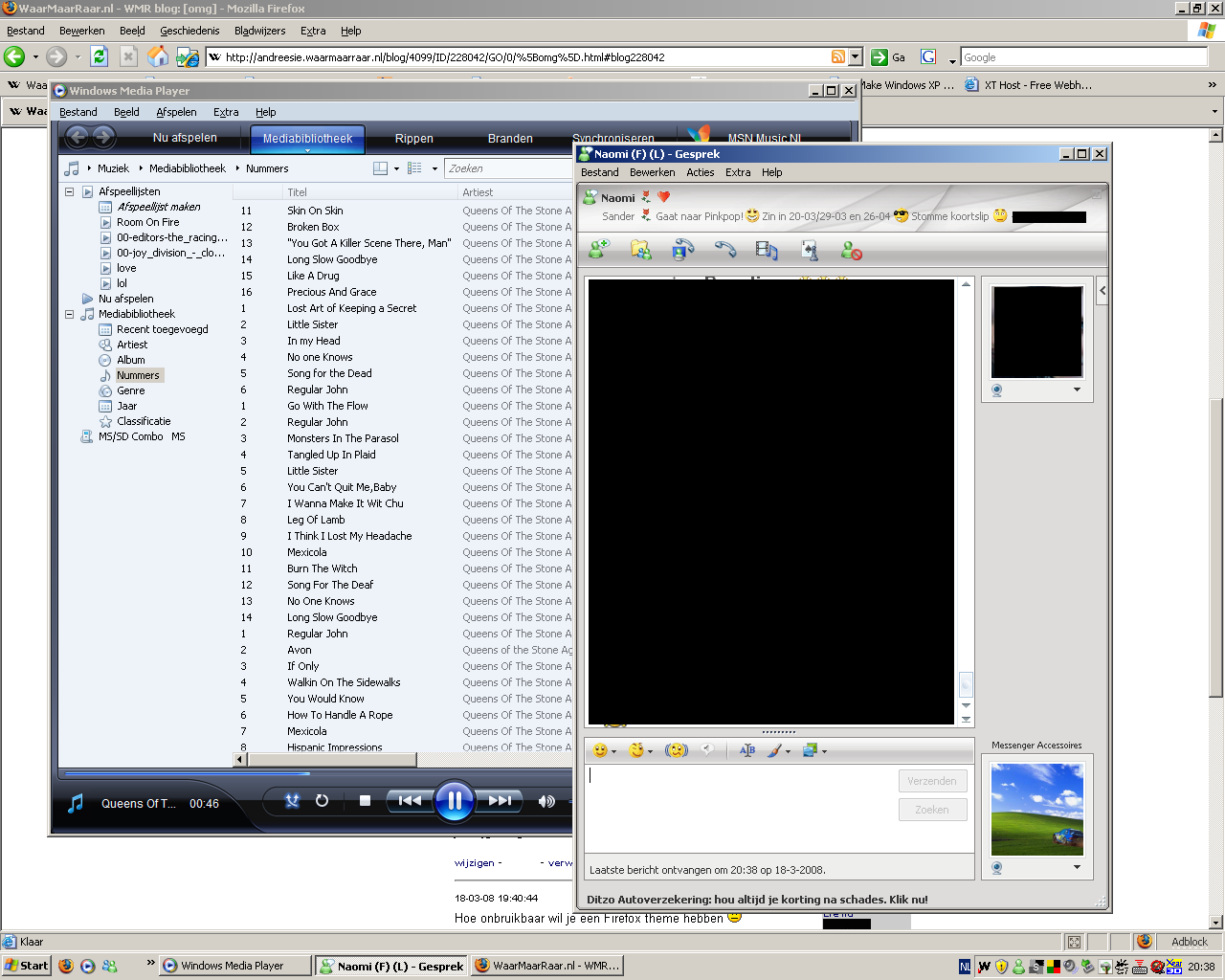Click the Zoeken search field in Media Player
The width and height of the screenshot is (1225, 980).
coord(507,168)
